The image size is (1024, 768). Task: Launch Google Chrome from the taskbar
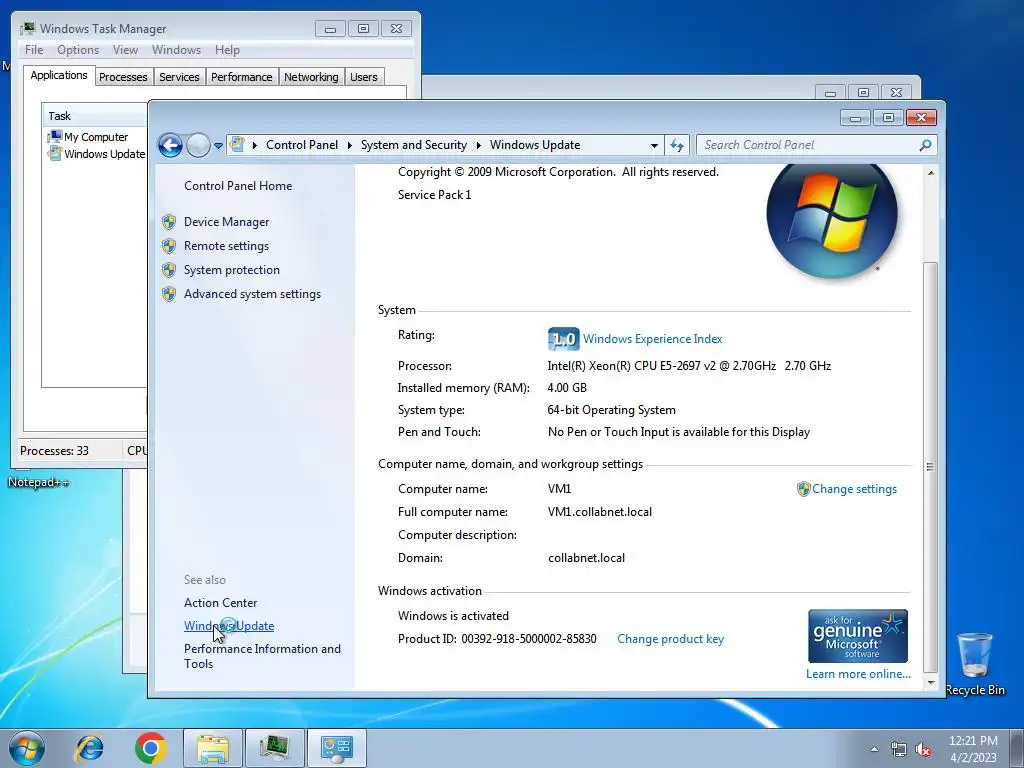tap(151, 748)
